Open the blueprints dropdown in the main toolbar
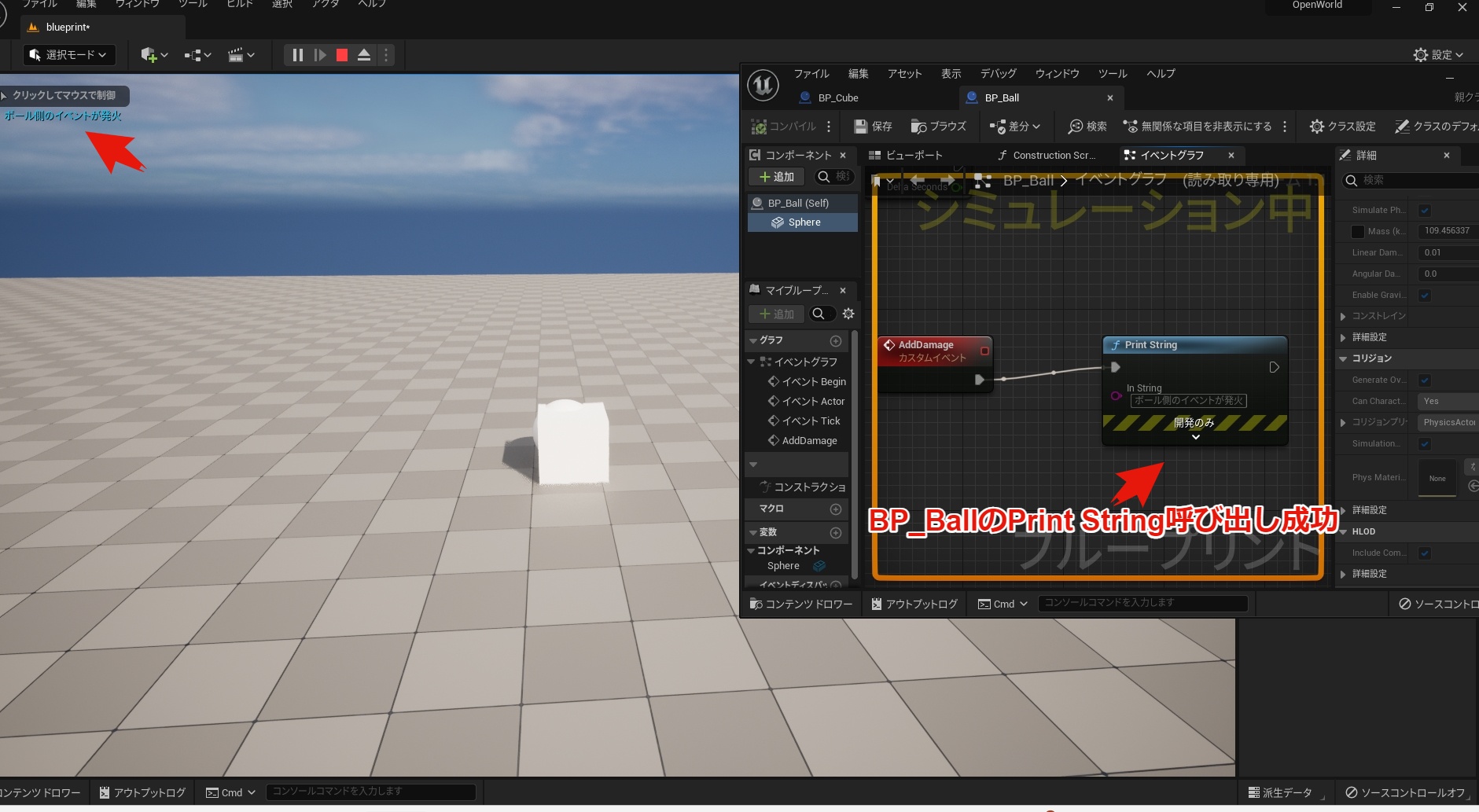The width and height of the screenshot is (1479, 812). click(198, 55)
